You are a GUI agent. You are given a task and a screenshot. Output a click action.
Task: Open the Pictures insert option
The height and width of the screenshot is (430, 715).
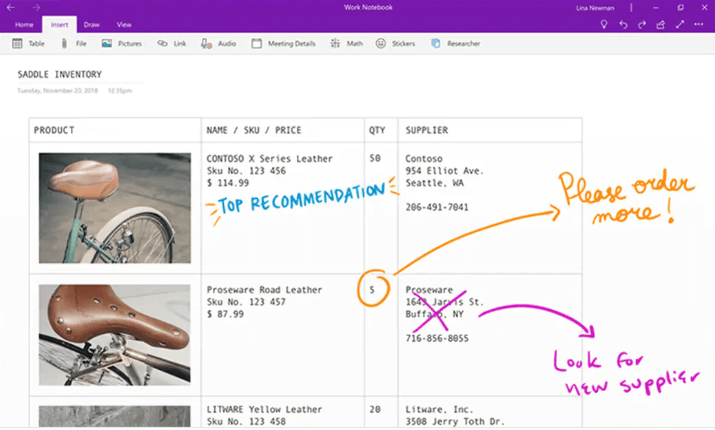pyautogui.click(x=121, y=44)
